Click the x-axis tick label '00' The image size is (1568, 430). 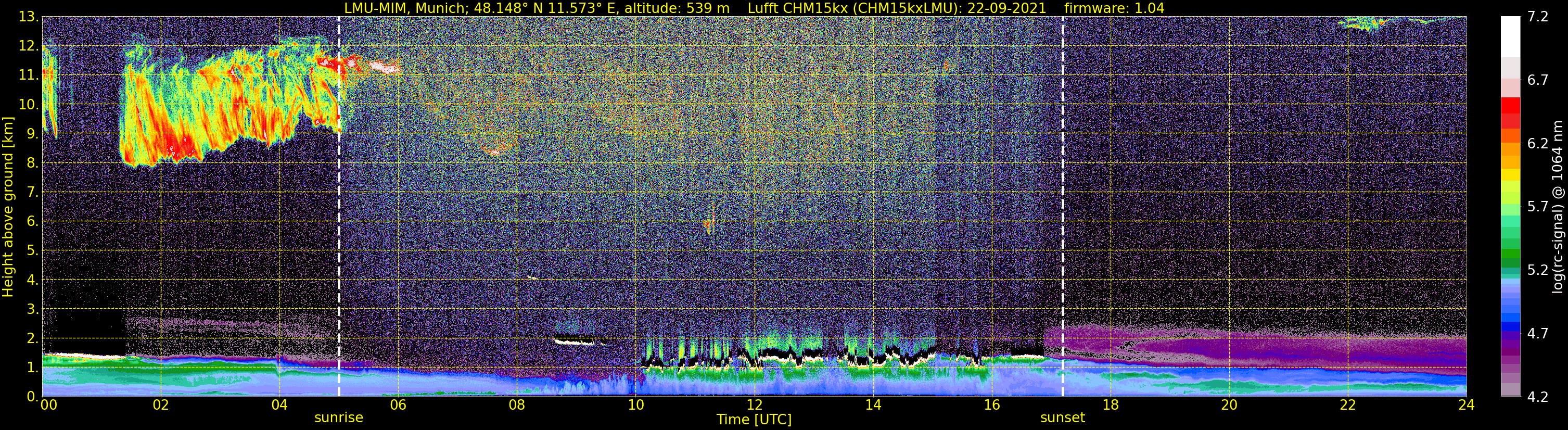(49, 405)
